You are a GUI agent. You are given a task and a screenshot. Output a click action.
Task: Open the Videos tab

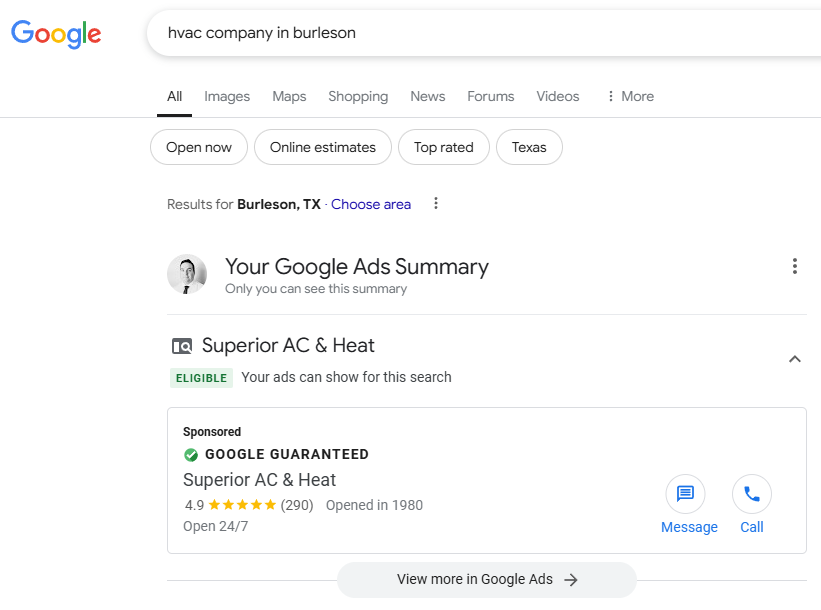[x=558, y=96]
